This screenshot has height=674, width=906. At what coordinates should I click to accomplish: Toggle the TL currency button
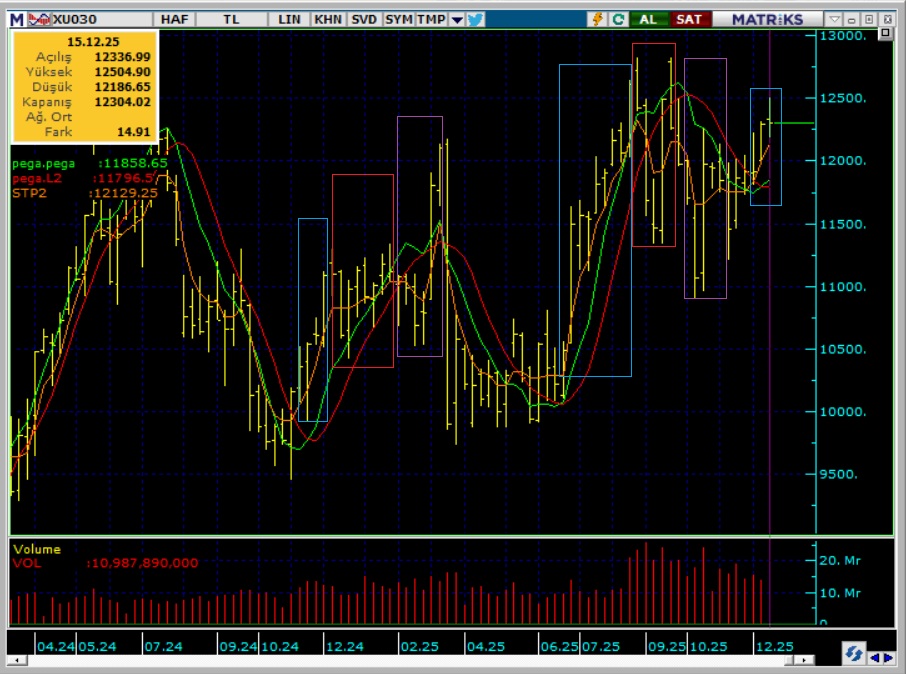click(x=231, y=19)
